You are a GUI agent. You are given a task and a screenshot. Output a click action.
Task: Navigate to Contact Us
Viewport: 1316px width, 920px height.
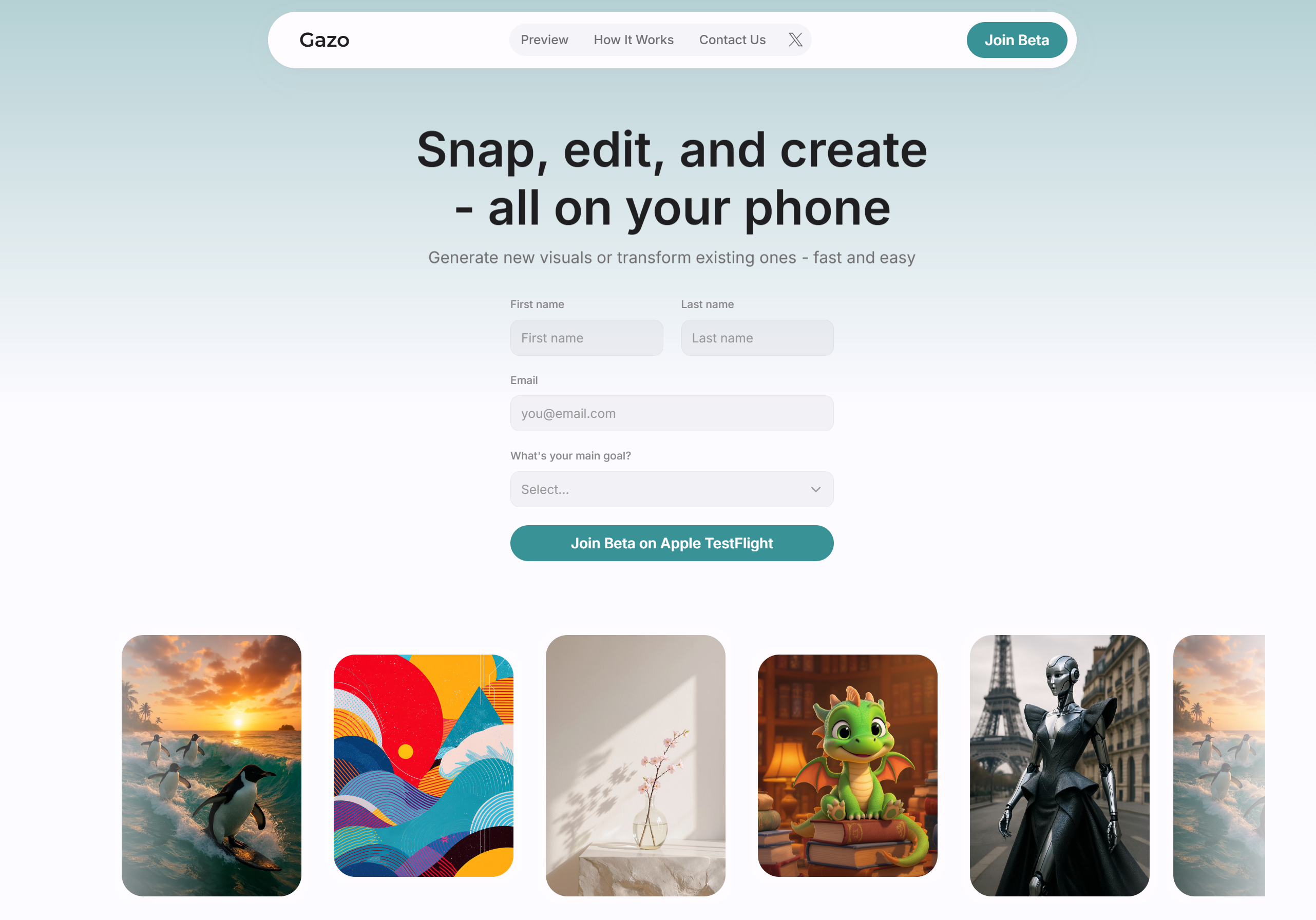(x=732, y=40)
